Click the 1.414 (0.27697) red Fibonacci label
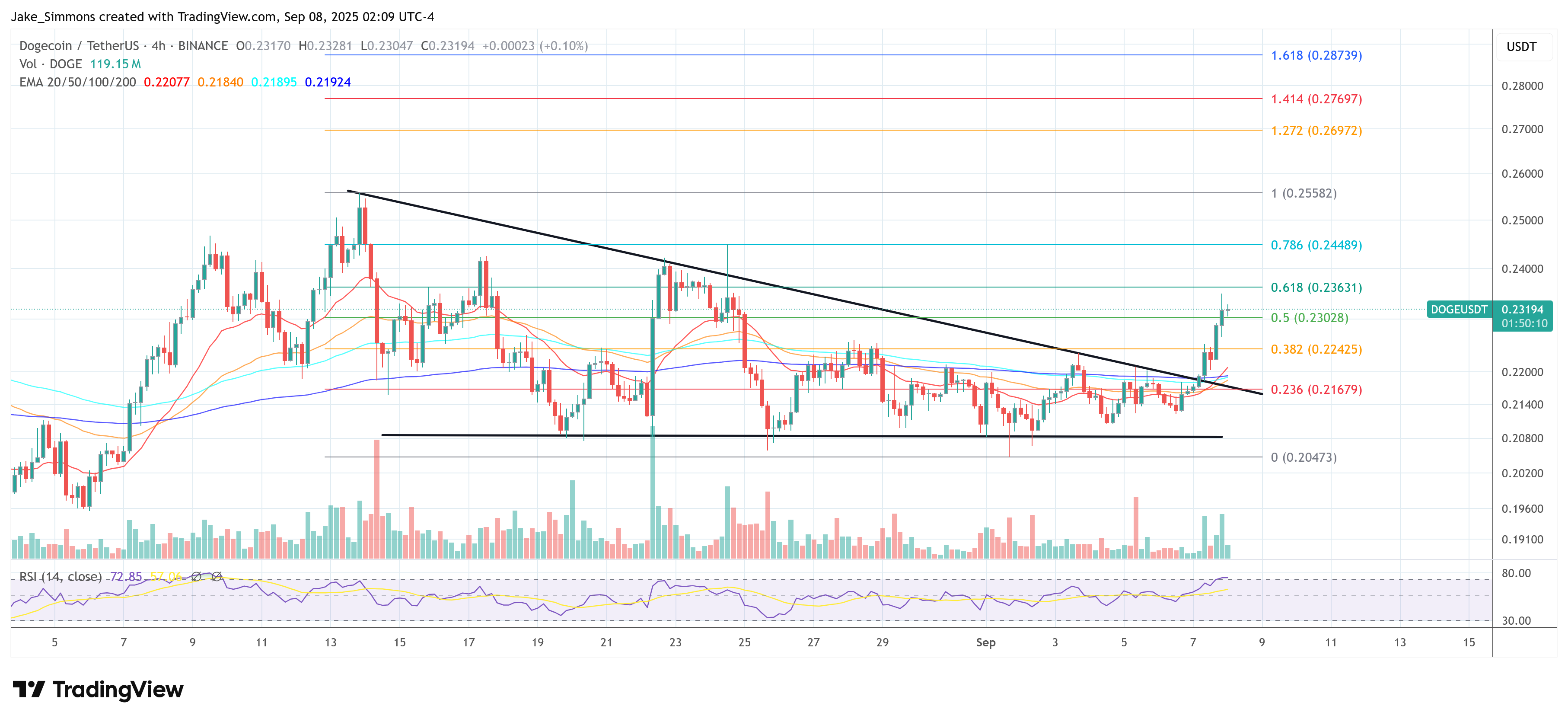This screenshot has height=722, width=1568. [x=1316, y=99]
